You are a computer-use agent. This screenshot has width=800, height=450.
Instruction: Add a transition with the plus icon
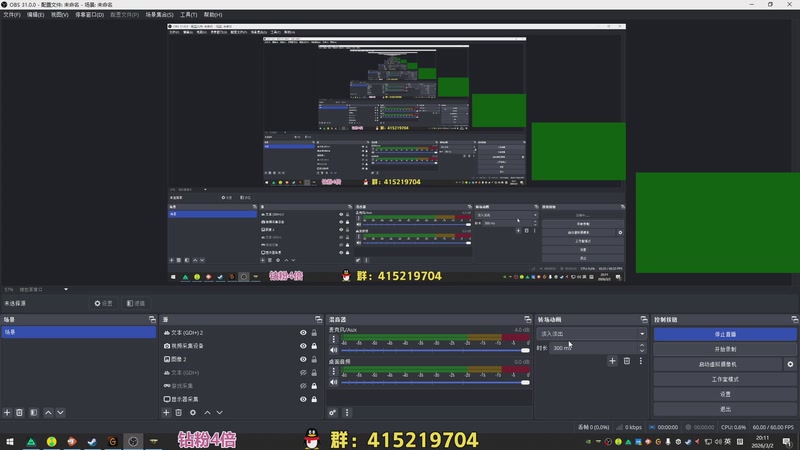(612, 361)
